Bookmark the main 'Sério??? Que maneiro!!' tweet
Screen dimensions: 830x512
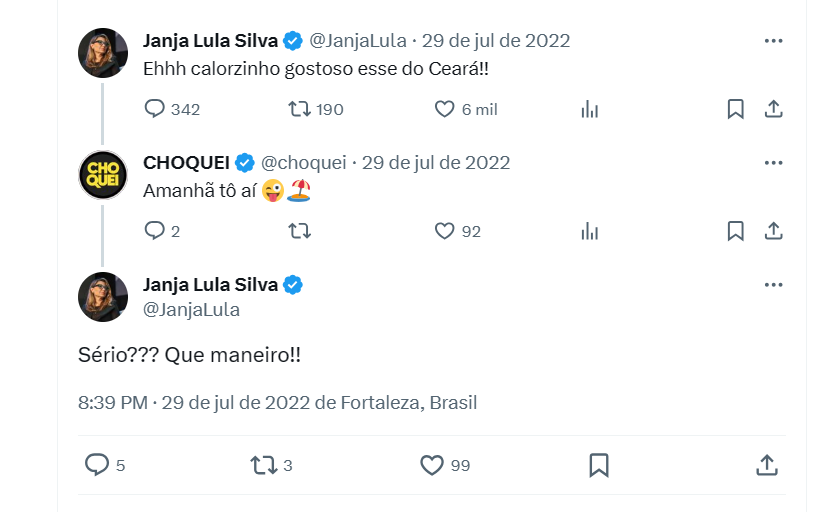(x=599, y=465)
